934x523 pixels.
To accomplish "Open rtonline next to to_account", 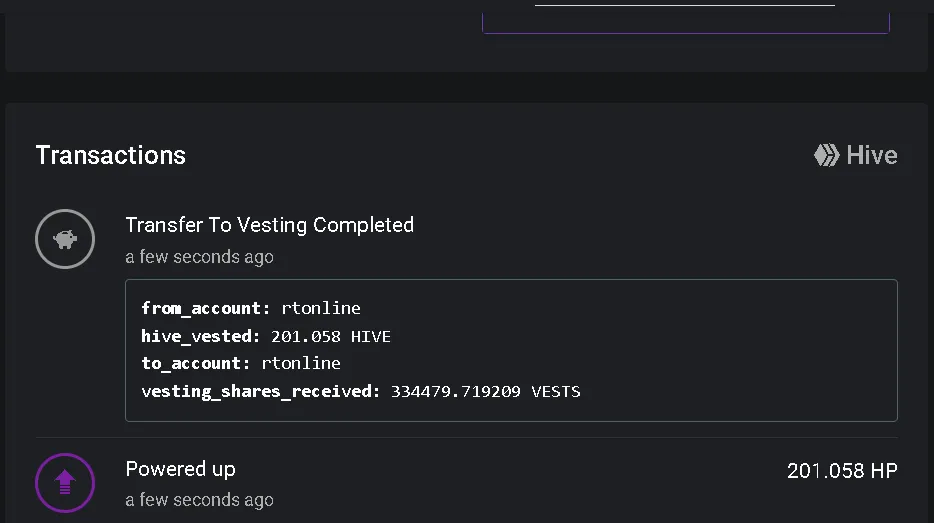I will coord(301,363).
